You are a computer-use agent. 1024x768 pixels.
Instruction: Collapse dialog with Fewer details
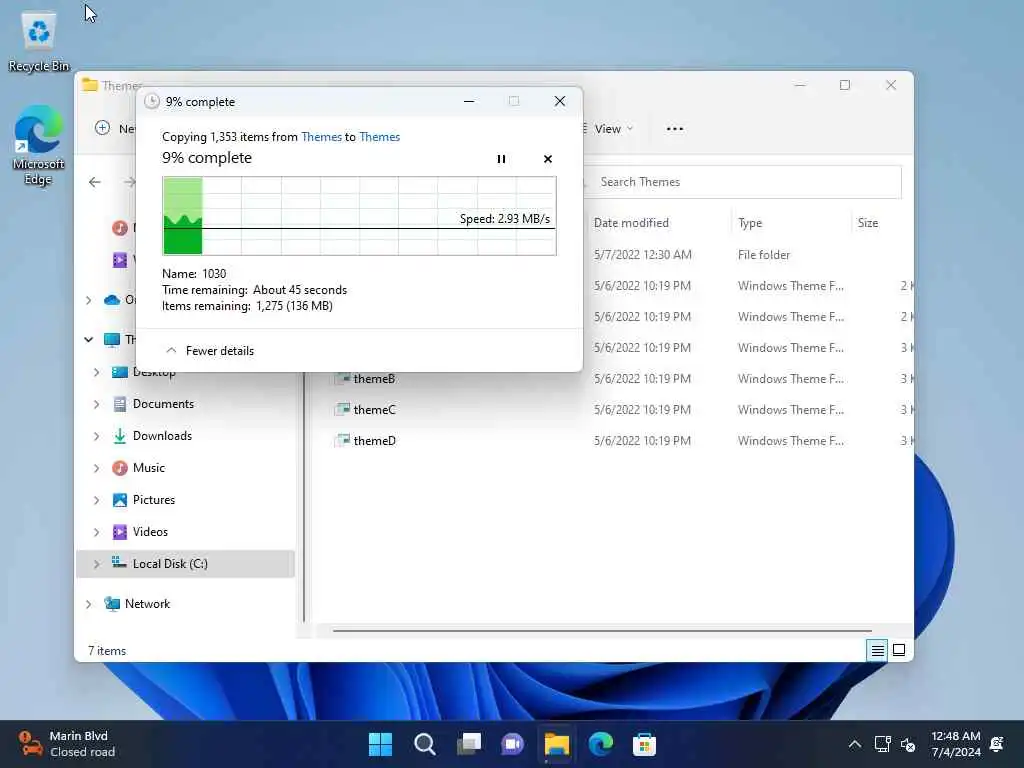[x=210, y=351]
